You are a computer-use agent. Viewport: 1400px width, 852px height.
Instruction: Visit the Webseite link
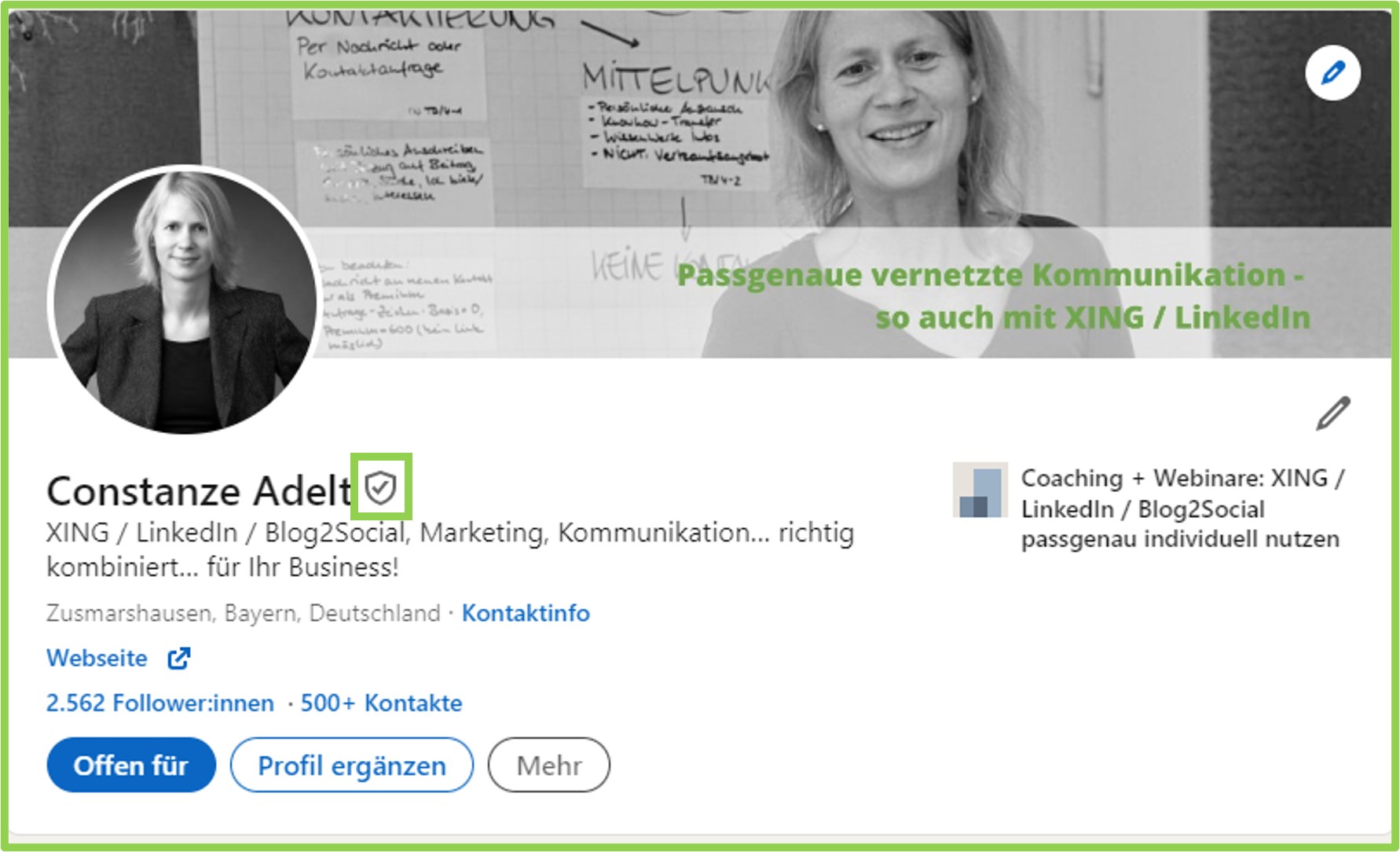(97, 658)
